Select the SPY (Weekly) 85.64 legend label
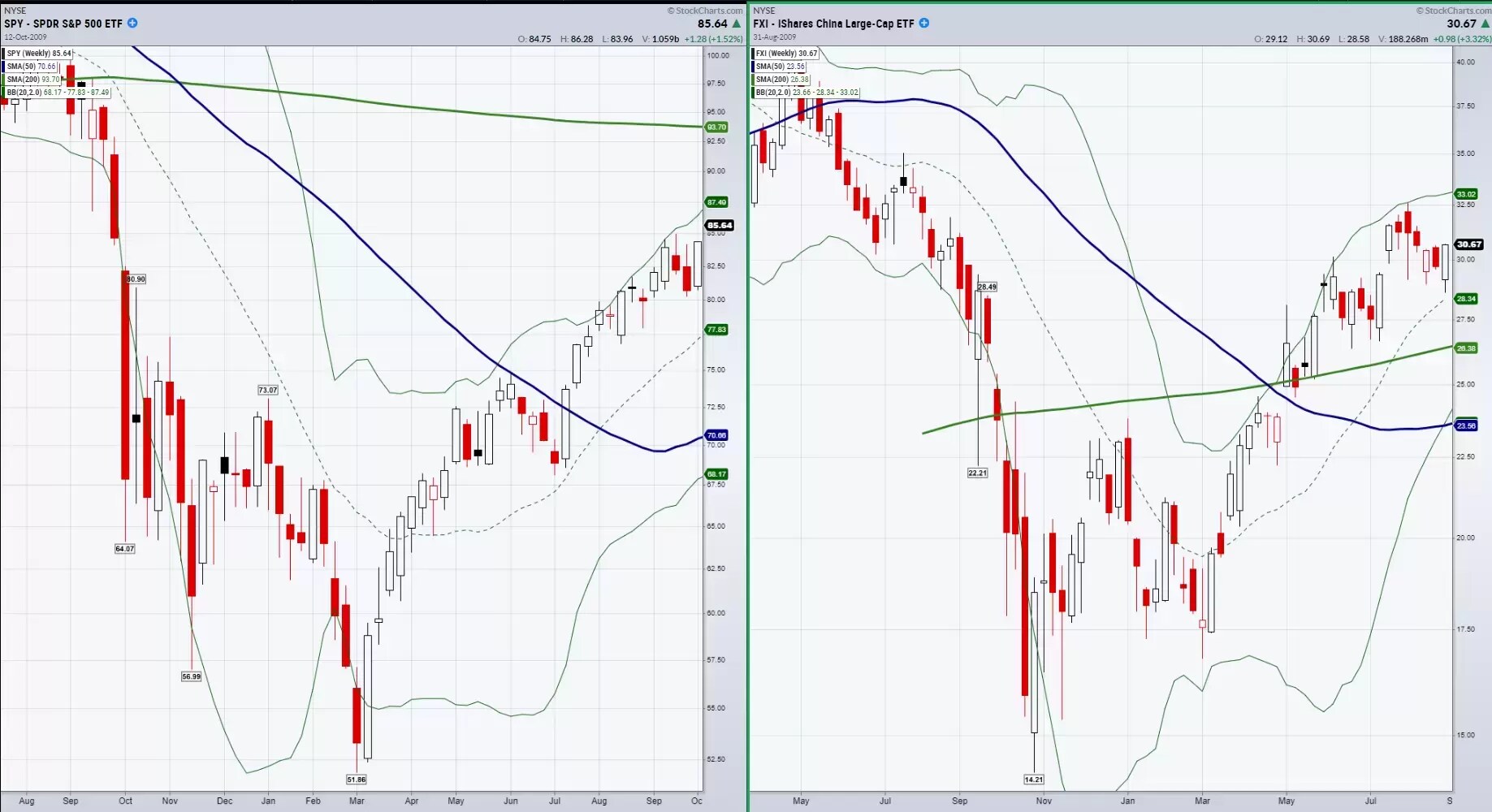Viewport: 1492px width, 812px height. tap(39, 54)
